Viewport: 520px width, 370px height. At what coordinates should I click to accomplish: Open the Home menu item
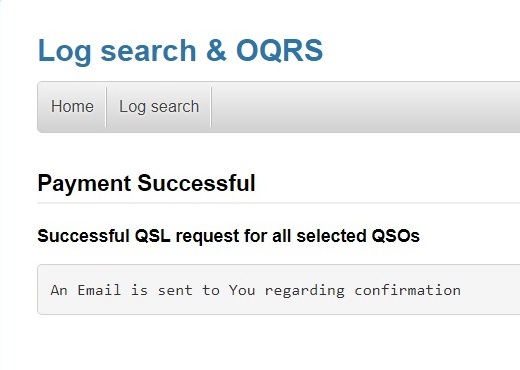(x=72, y=107)
